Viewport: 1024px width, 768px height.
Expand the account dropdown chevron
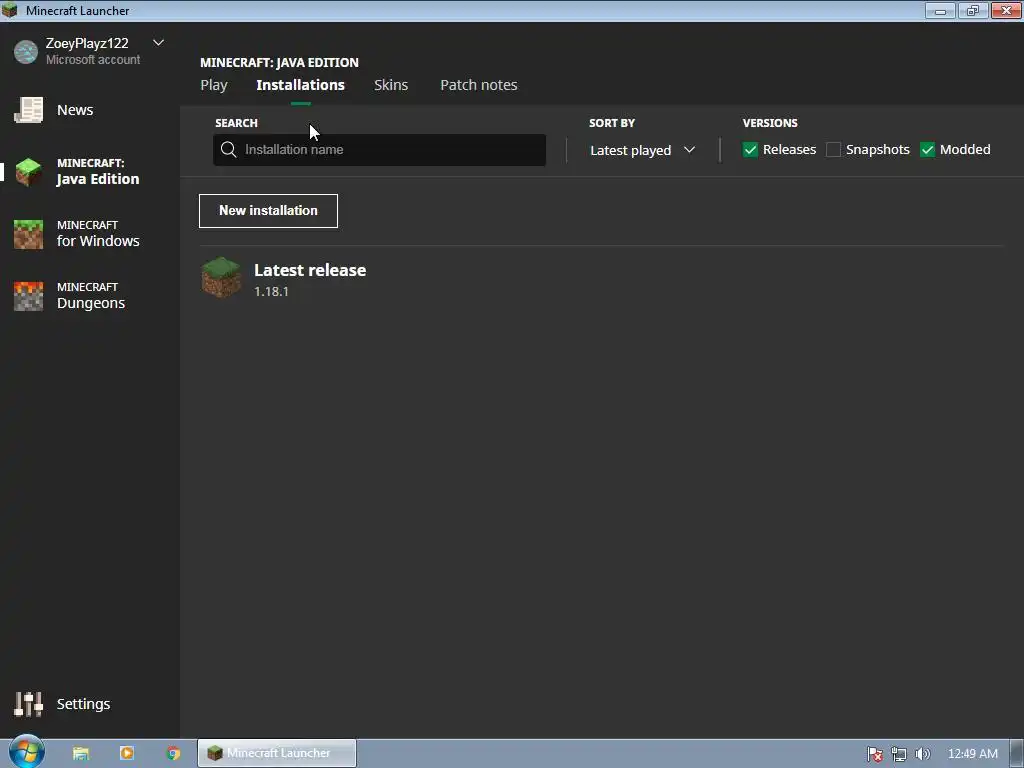[158, 43]
